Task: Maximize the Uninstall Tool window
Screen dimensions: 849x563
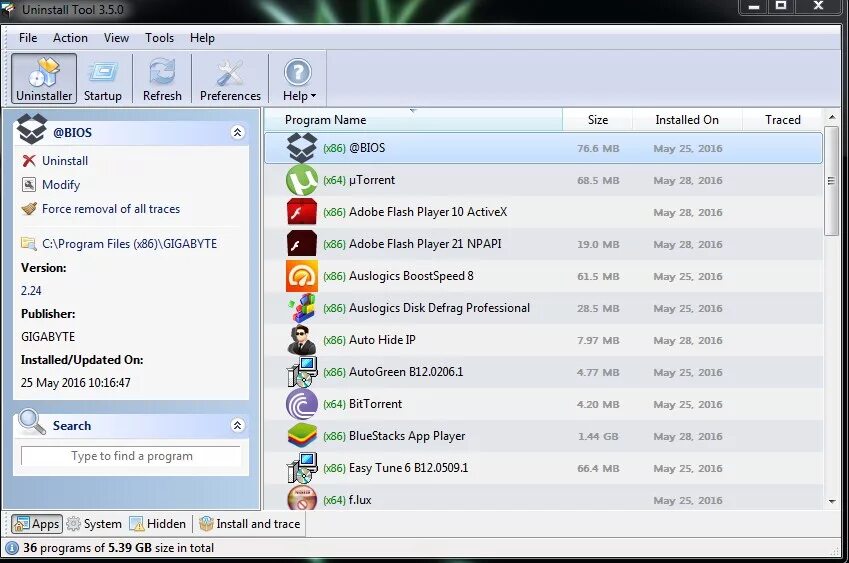Action: [781, 6]
